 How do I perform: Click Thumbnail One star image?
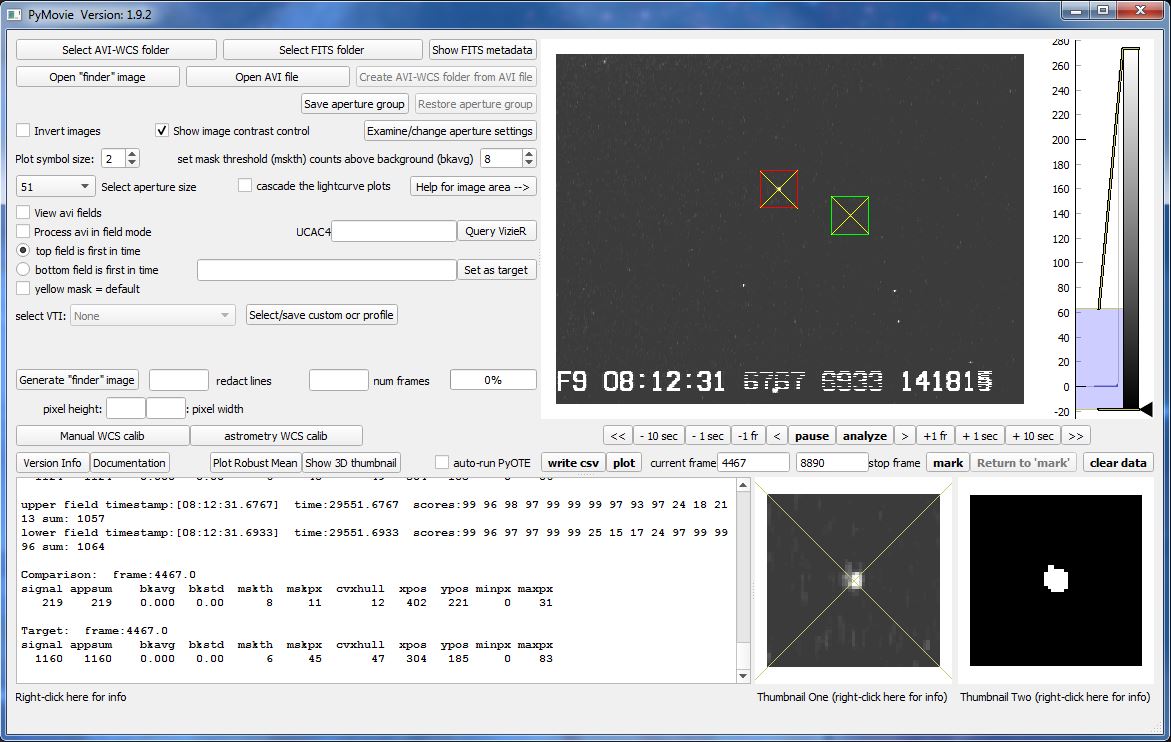pos(853,580)
